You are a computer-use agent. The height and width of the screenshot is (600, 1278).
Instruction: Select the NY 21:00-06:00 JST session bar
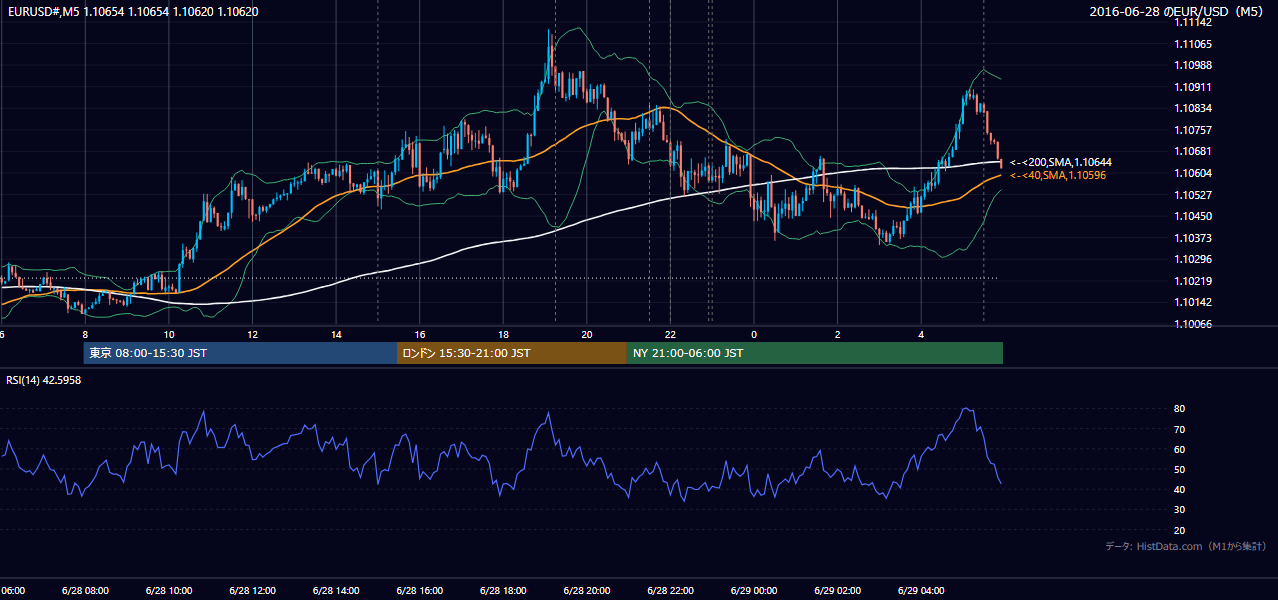point(814,353)
